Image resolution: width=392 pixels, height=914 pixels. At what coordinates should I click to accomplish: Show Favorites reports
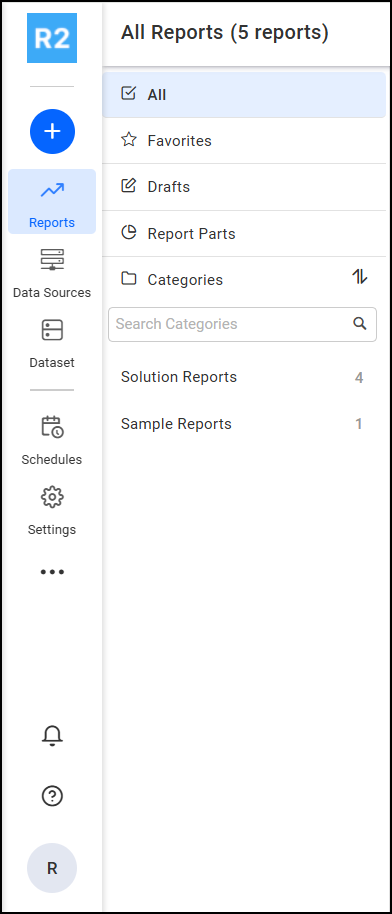pos(244,140)
